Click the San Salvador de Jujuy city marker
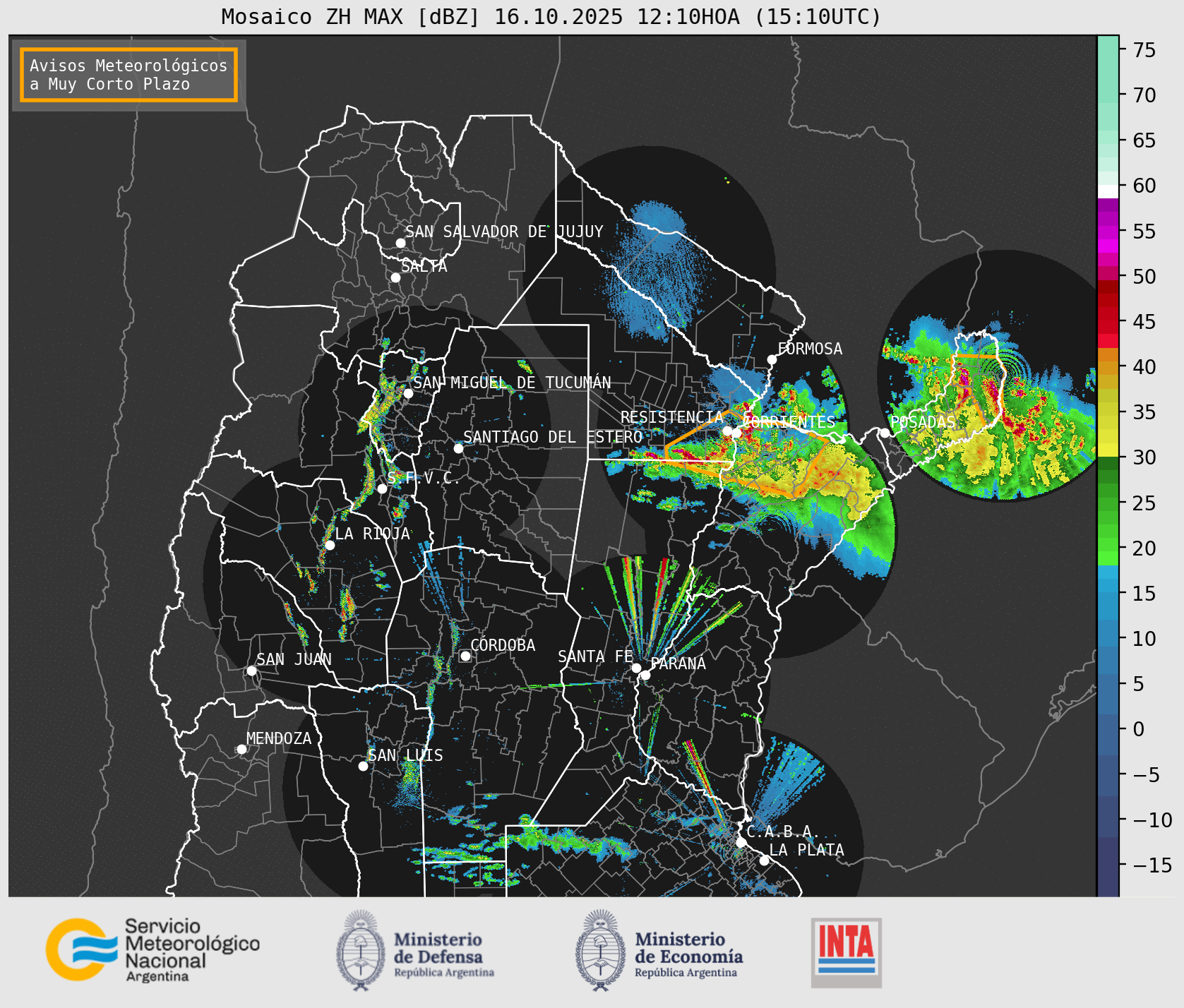This screenshot has height=1008, width=1184. tap(400, 243)
